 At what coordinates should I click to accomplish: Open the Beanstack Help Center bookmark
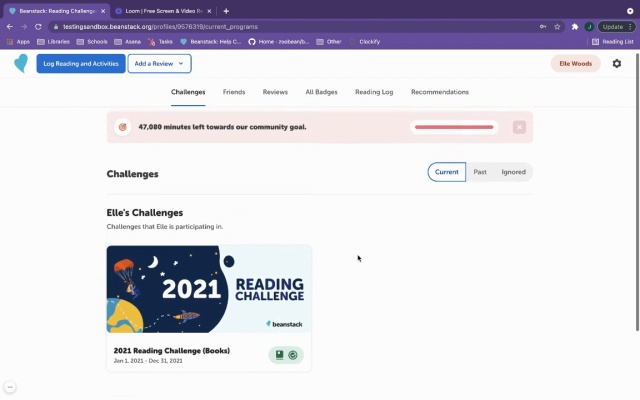click(x=211, y=42)
